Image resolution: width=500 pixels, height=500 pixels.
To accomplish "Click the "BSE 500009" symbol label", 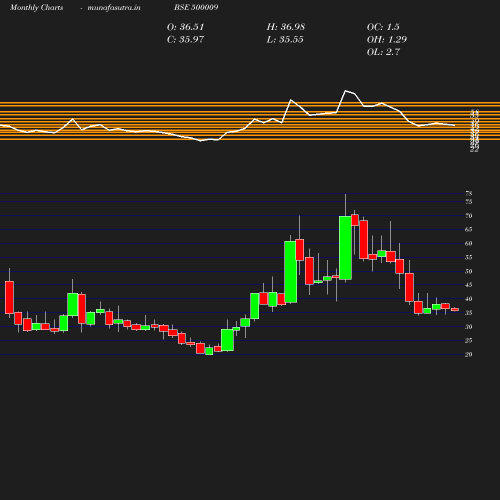I will (x=196, y=7).
